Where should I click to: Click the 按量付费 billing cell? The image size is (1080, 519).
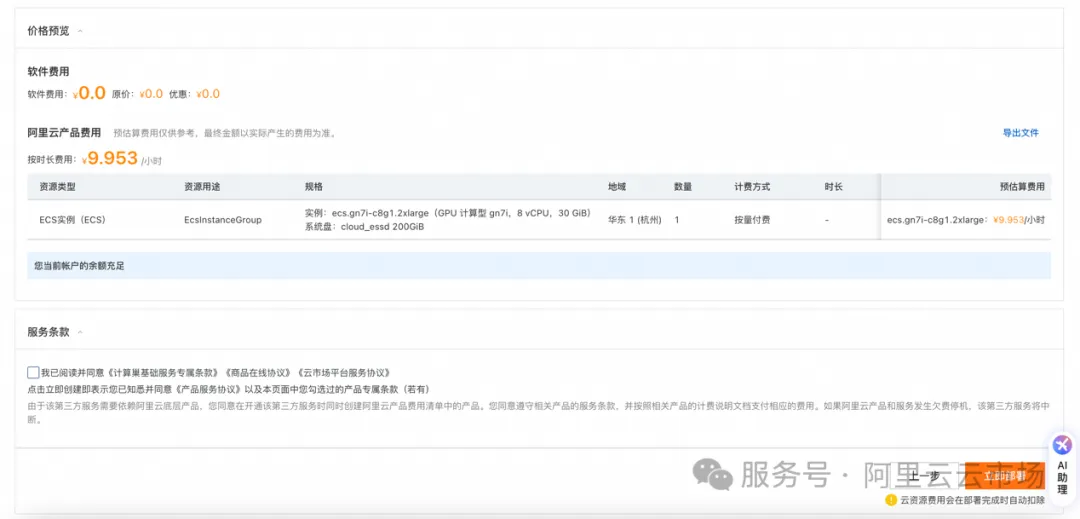[752, 220]
